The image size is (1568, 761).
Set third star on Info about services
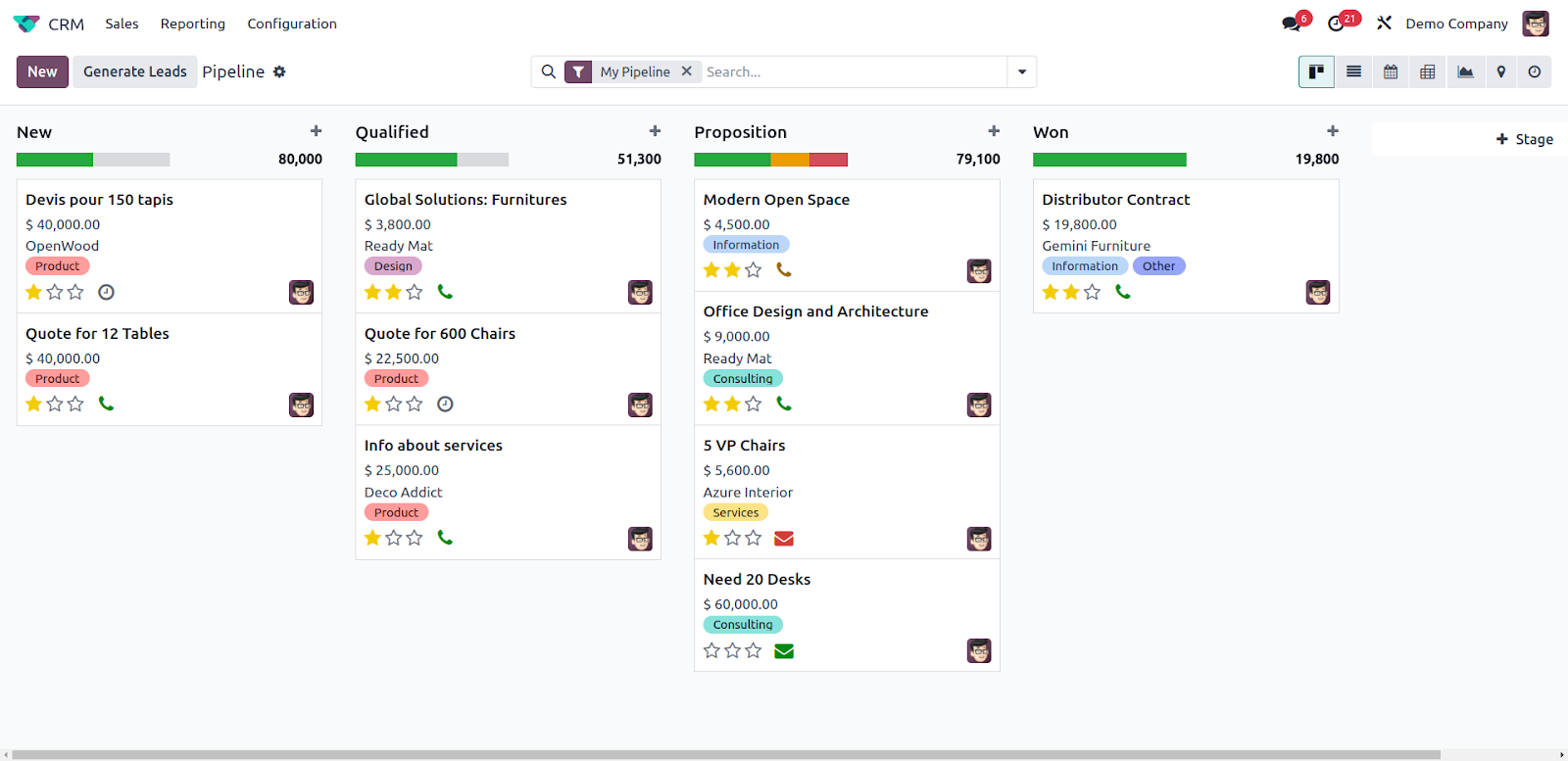[415, 538]
